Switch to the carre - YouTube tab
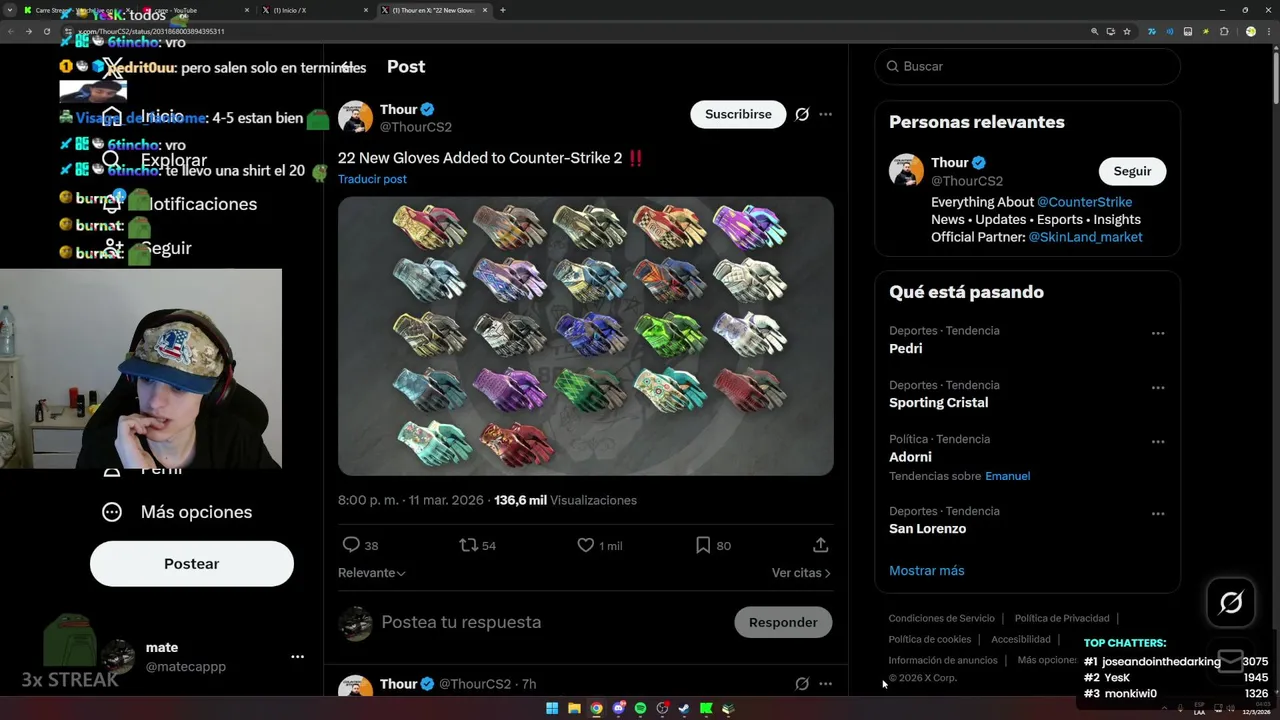Screen dimensions: 1280x720 coord(193,10)
